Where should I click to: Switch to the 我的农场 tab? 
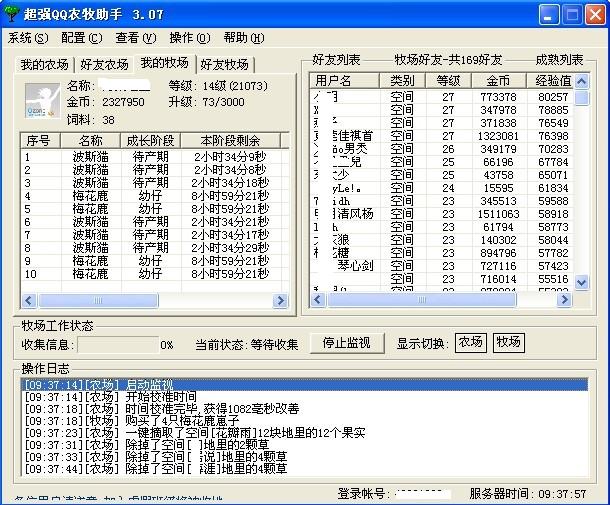[44, 65]
